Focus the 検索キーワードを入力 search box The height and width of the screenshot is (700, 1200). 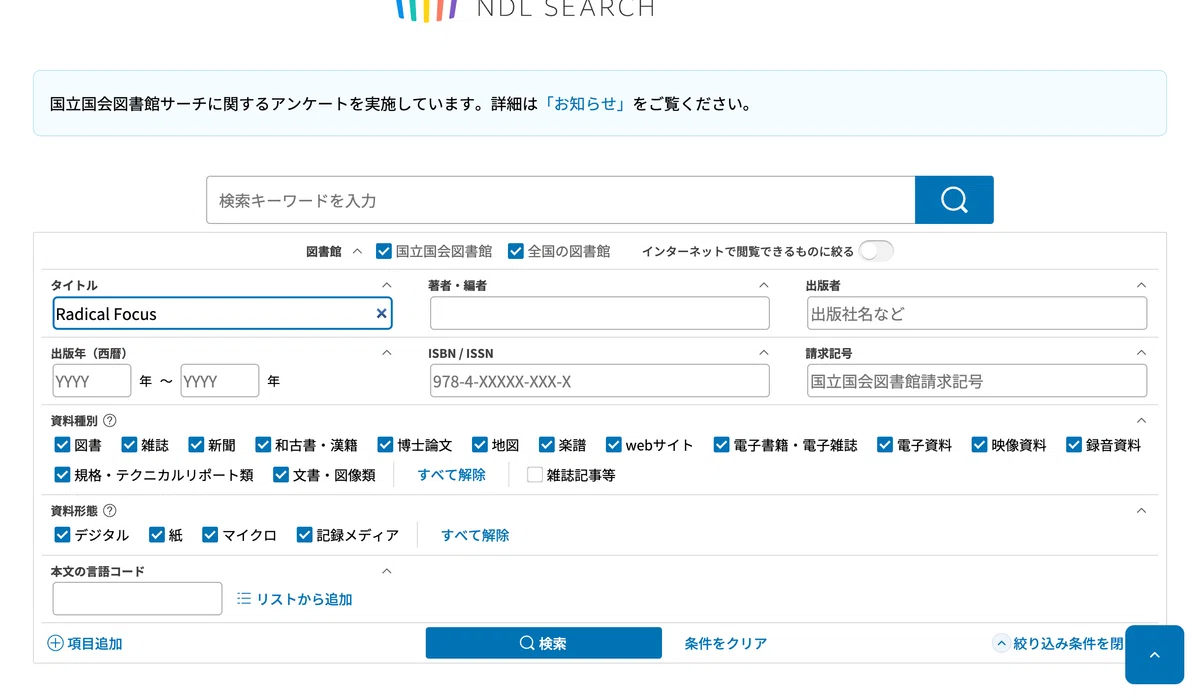561,200
